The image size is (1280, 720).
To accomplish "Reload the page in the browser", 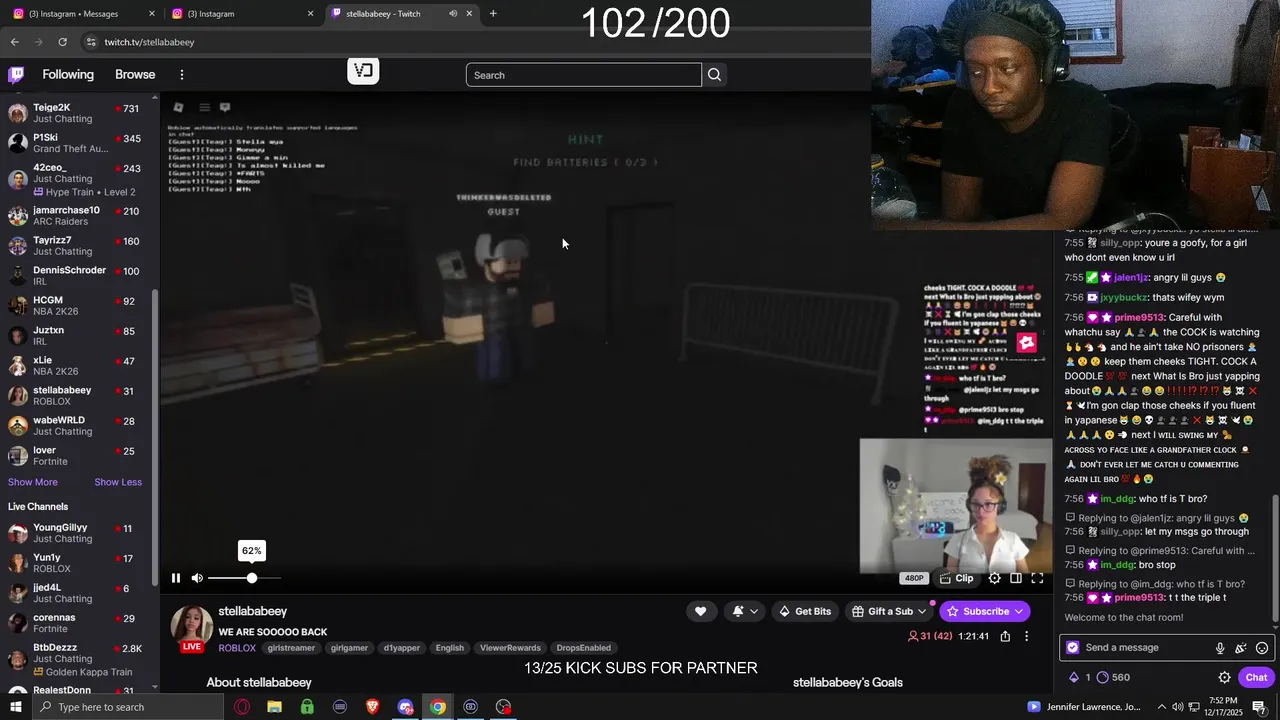I will [x=62, y=42].
